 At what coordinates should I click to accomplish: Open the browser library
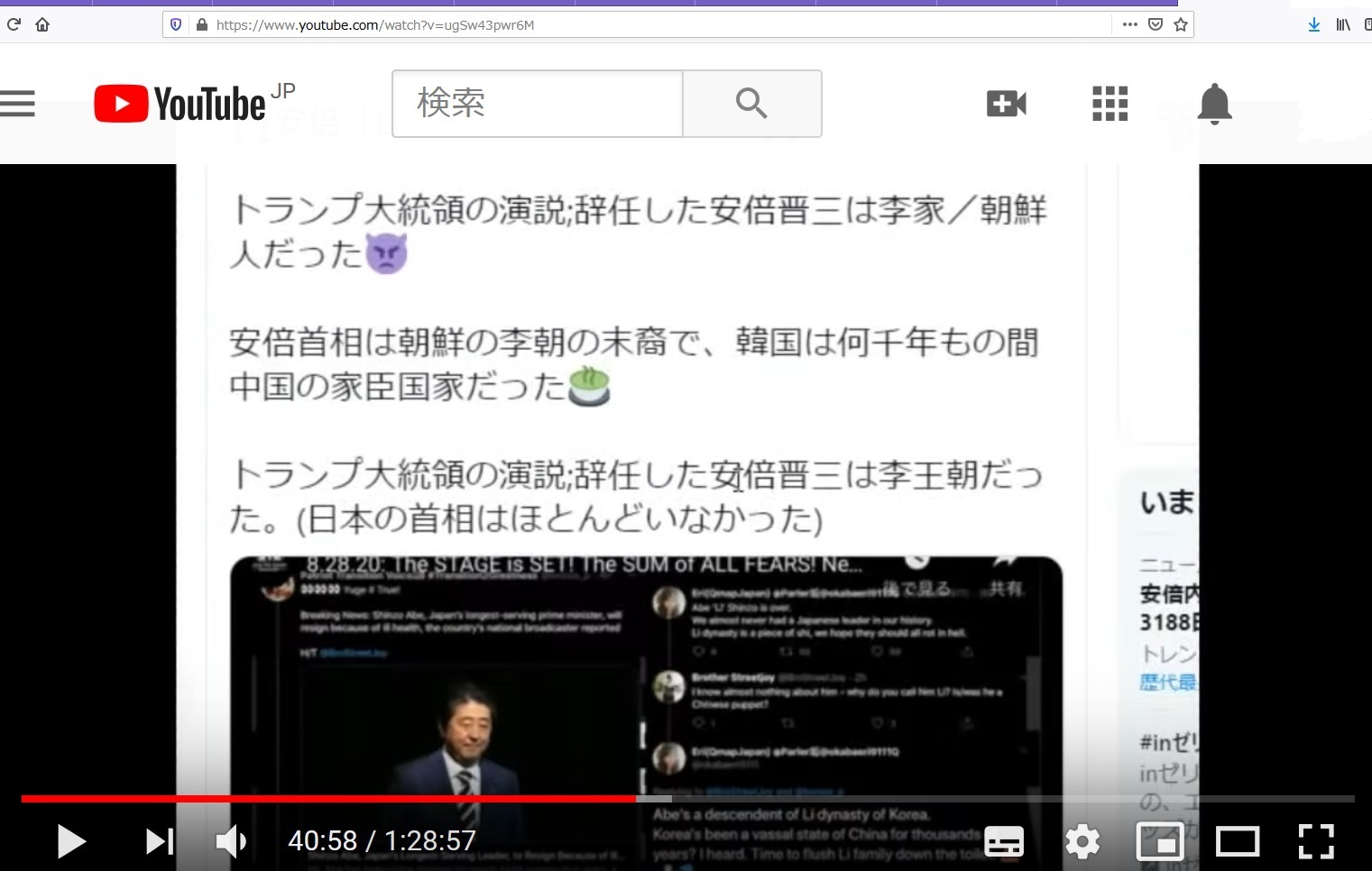[1343, 24]
